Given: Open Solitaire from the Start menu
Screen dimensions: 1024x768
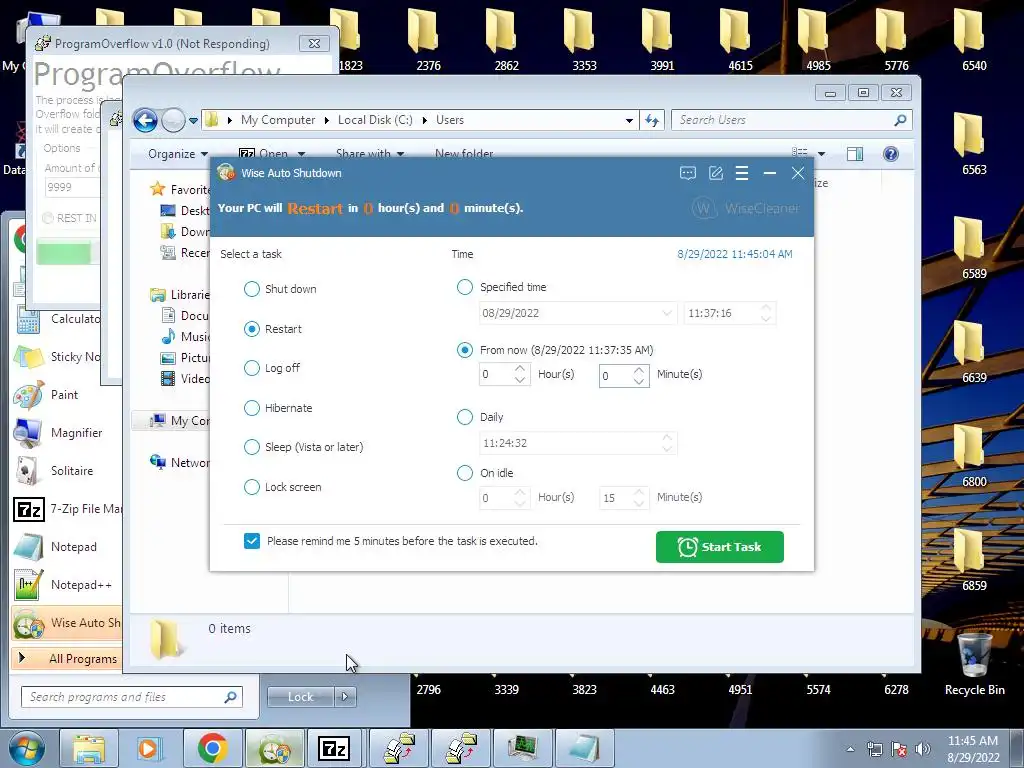Looking at the screenshot, I should pos(65,471).
